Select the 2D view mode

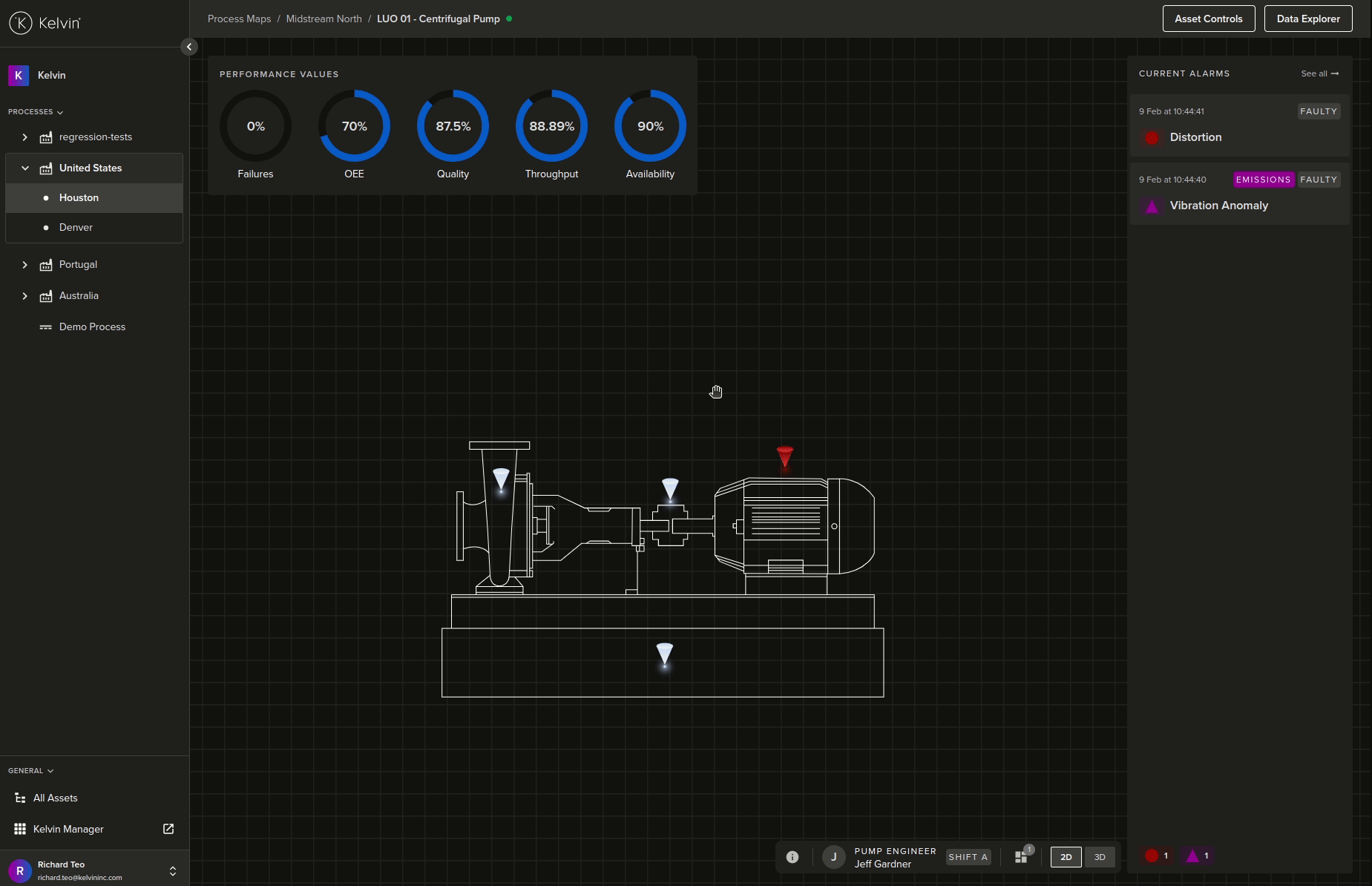point(1066,857)
